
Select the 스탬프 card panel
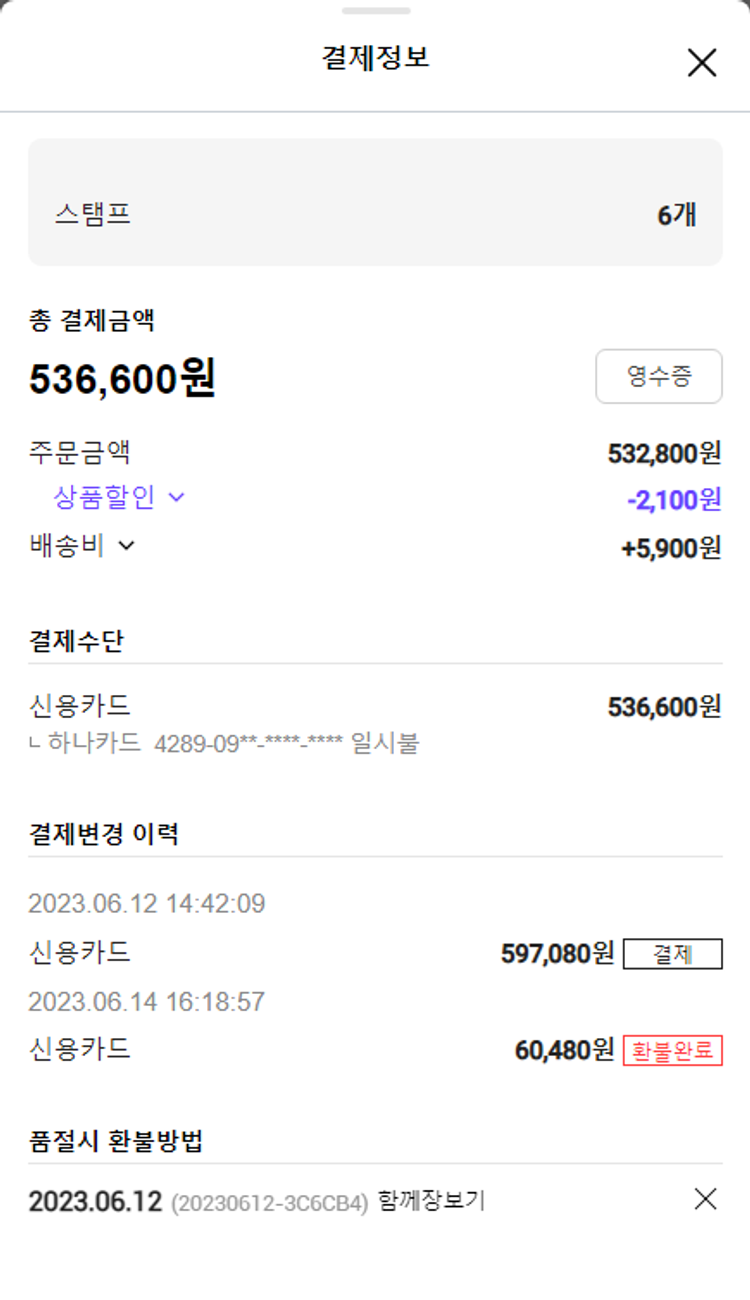point(375,202)
